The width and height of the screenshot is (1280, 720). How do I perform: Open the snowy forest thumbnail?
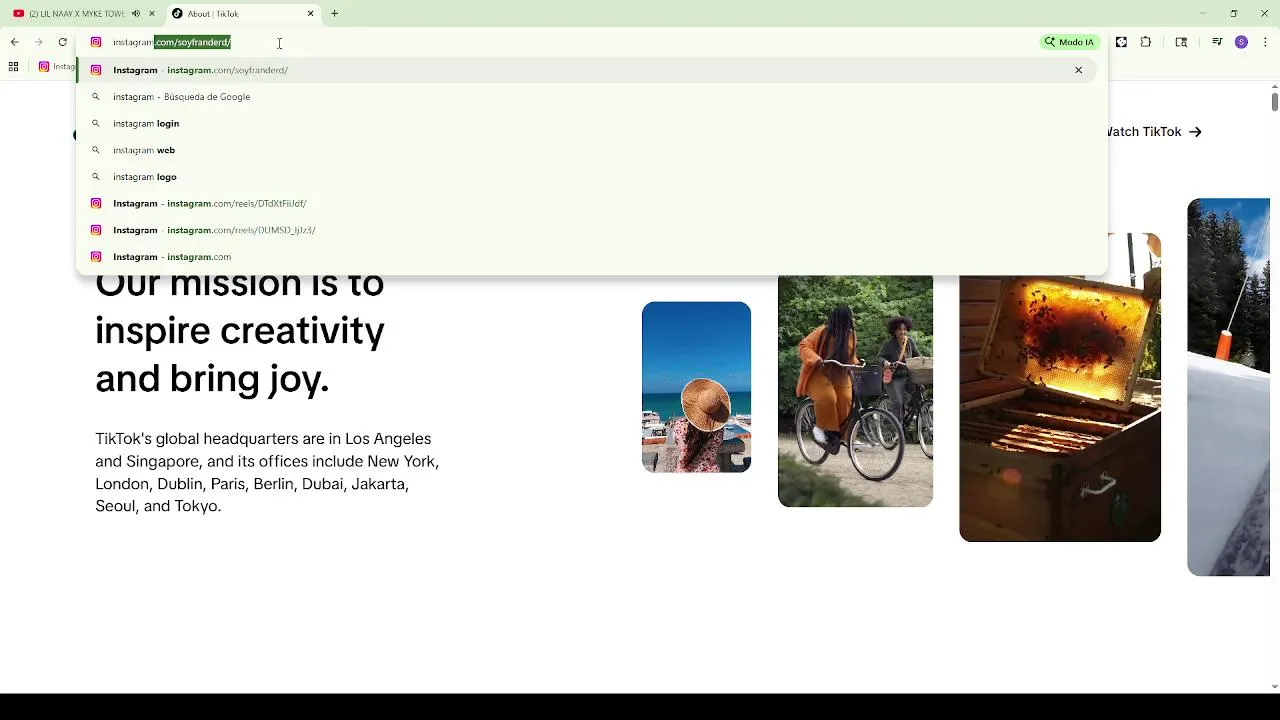[1228, 387]
